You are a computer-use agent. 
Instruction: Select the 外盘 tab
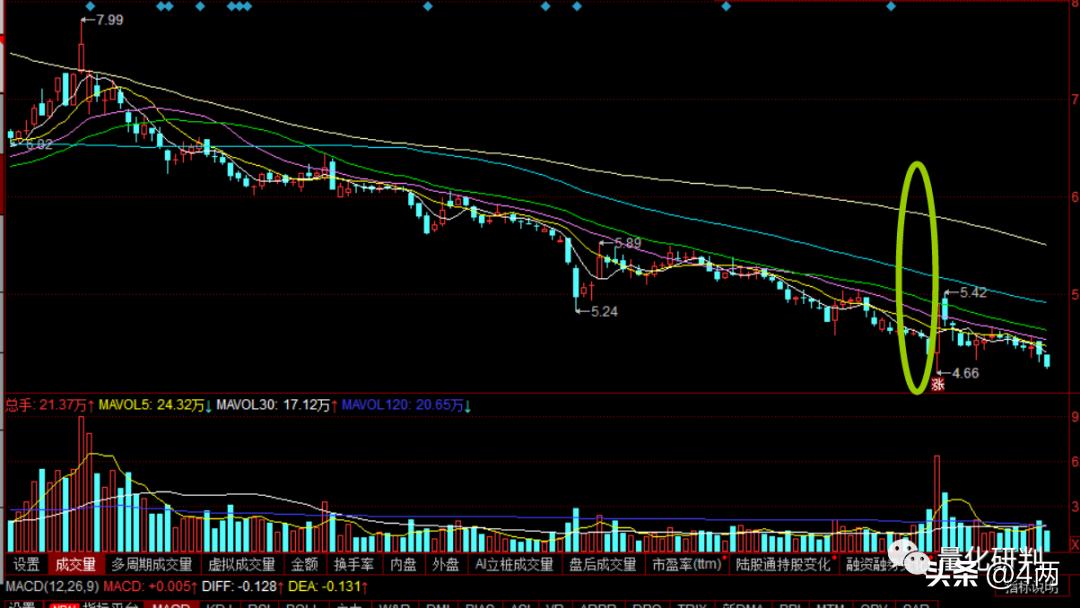click(445, 564)
